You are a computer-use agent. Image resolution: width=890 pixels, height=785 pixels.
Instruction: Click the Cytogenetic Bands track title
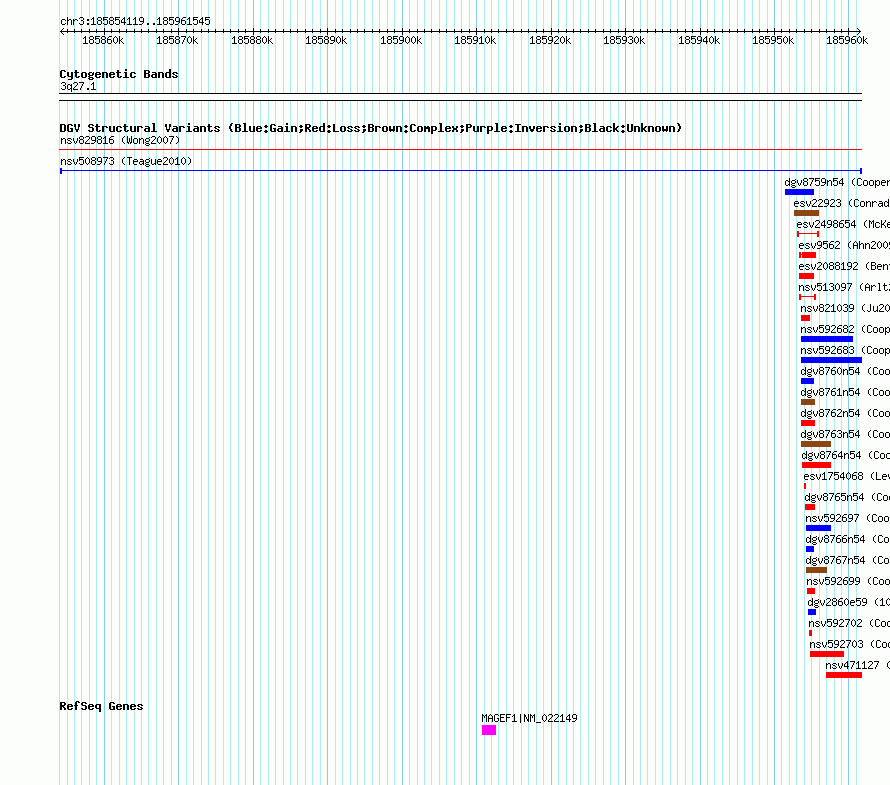pos(119,74)
